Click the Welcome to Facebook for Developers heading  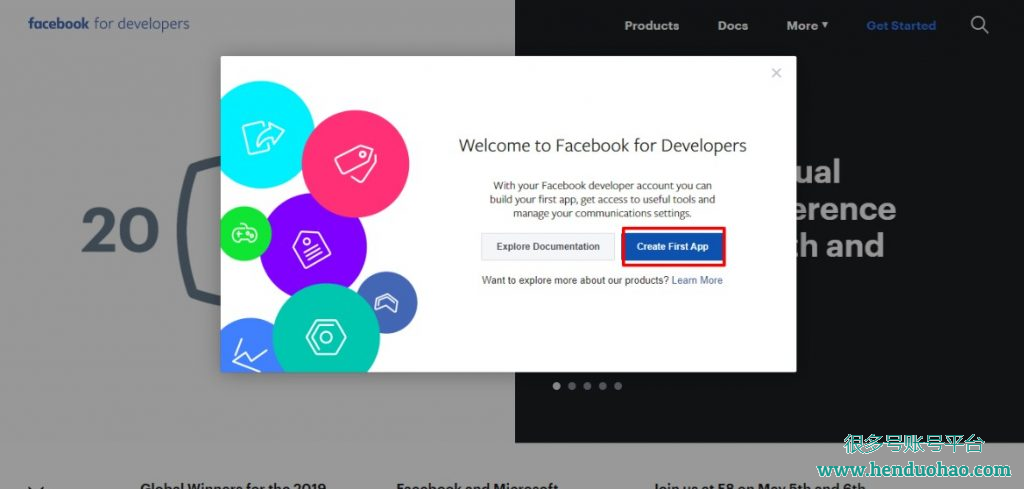coord(602,145)
